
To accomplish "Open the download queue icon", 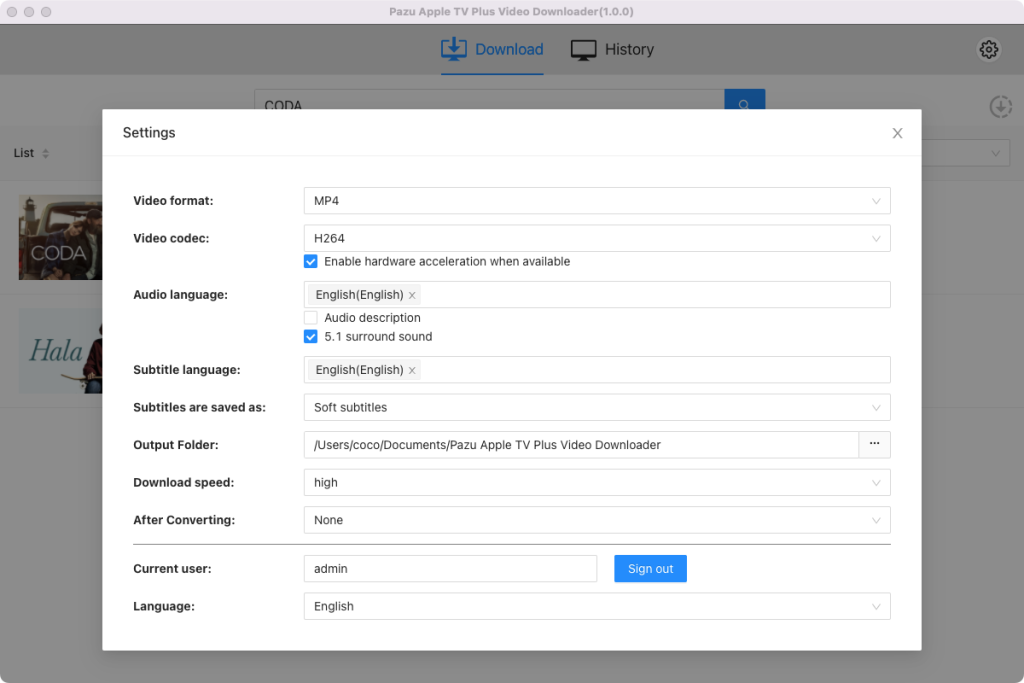I will [x=1000, y=106].
